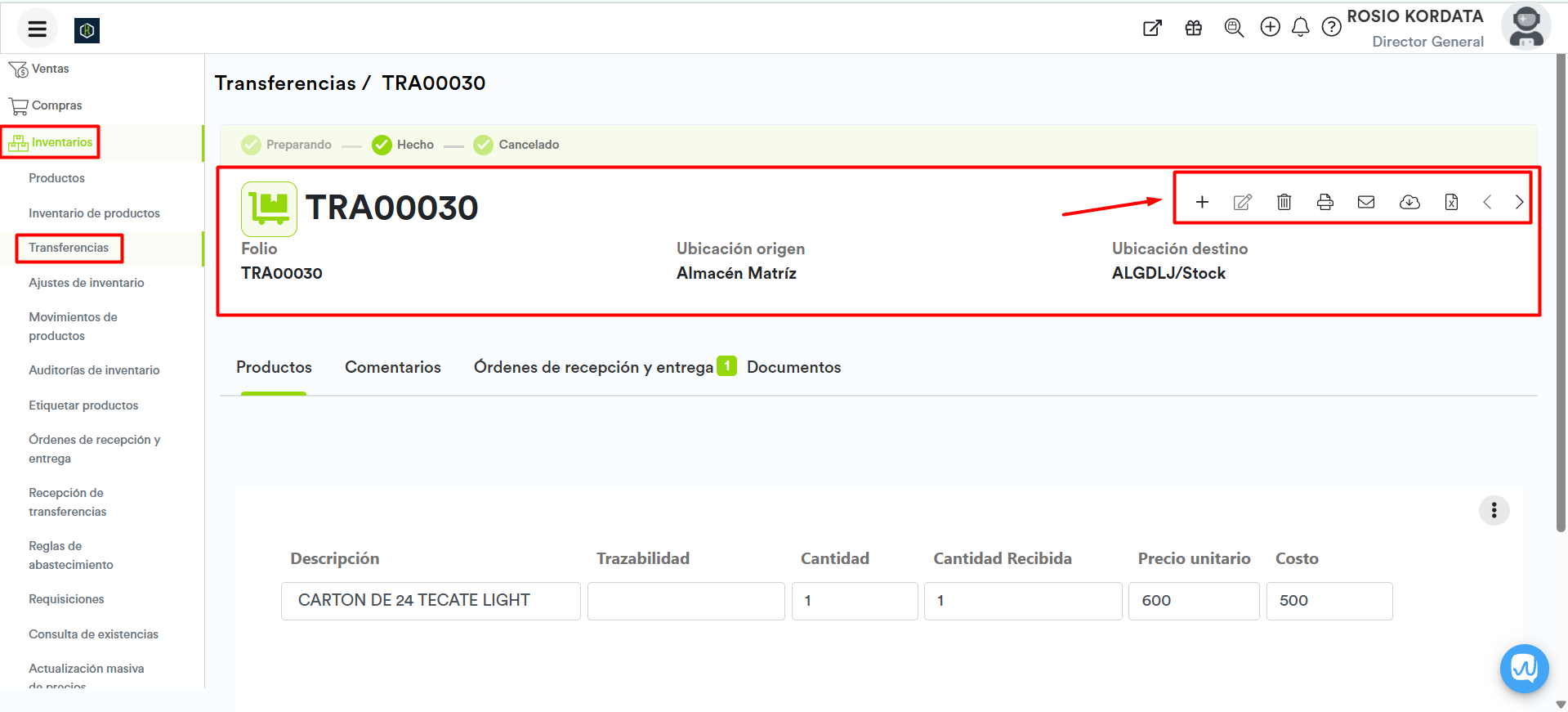Export transfer to Excel file icon

point(1451,202)
